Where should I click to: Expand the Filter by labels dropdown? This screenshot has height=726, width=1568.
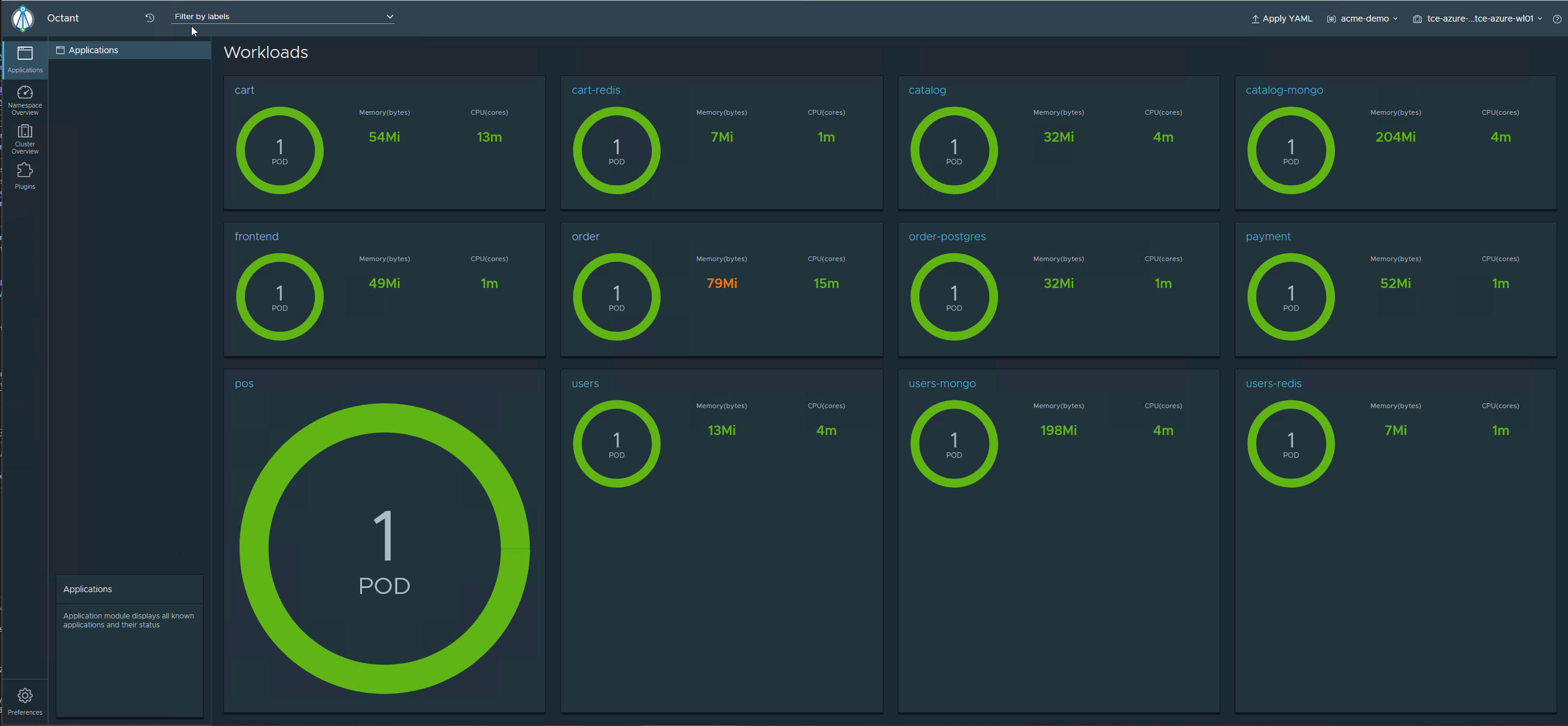coord(389,17)
